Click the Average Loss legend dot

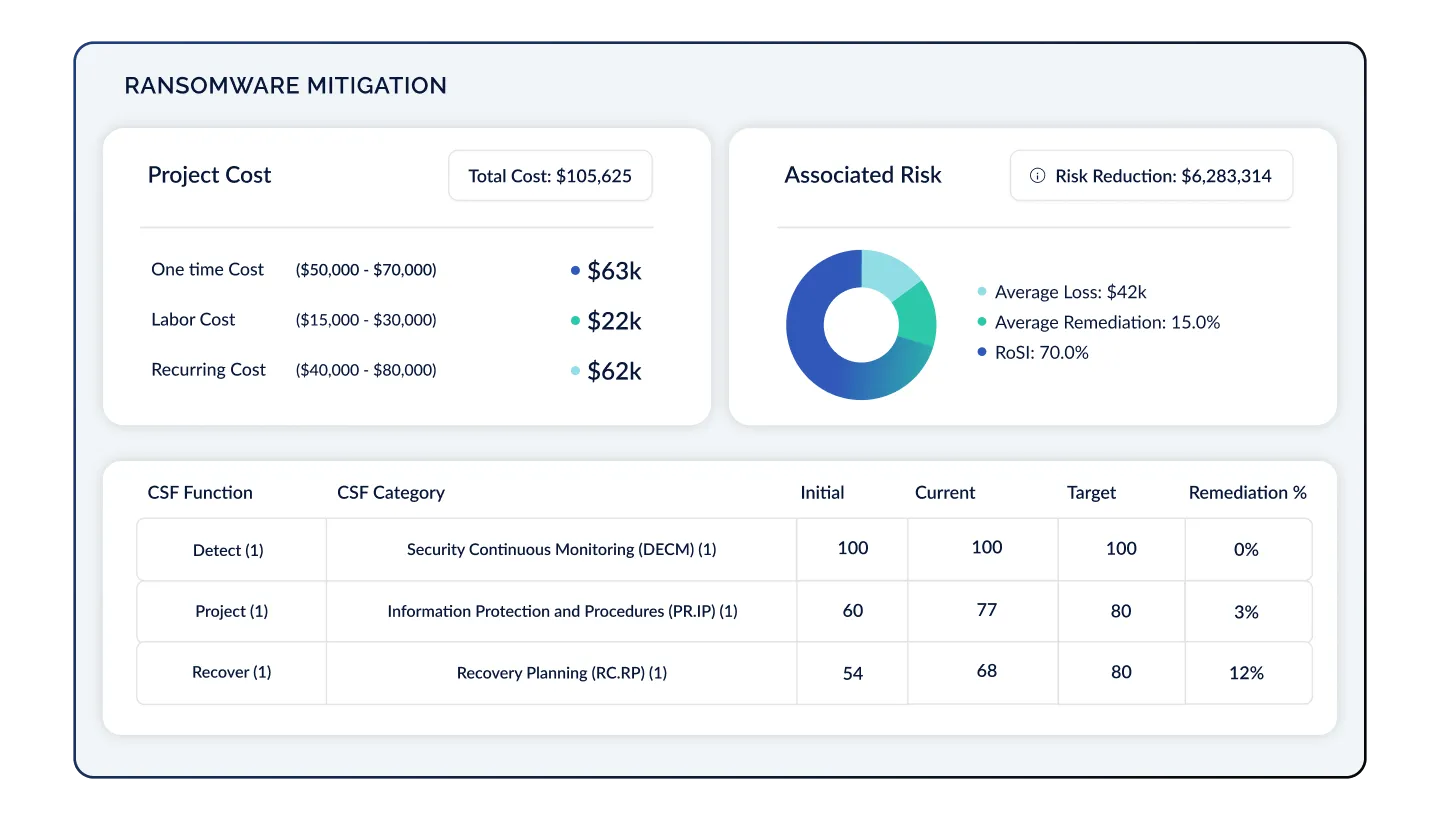click(982, 292)
